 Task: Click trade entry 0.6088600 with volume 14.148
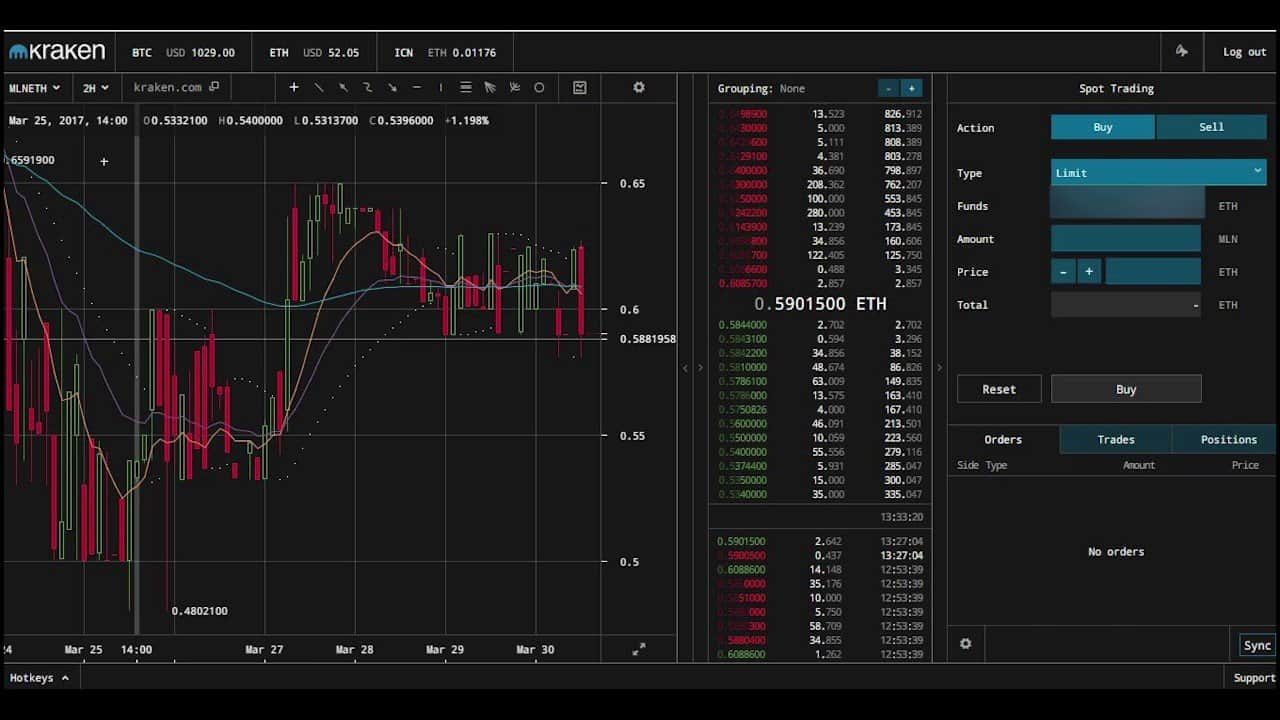coord(820,570)
